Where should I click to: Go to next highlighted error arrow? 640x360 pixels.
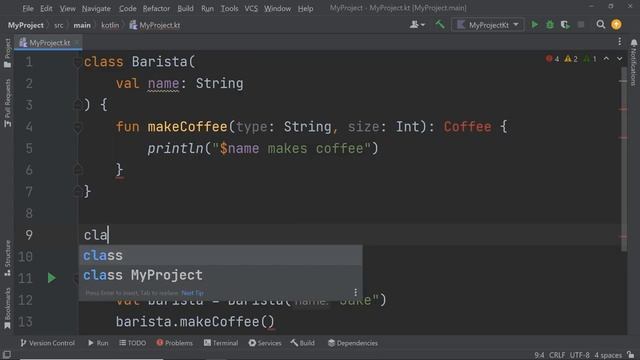point(620,59)
